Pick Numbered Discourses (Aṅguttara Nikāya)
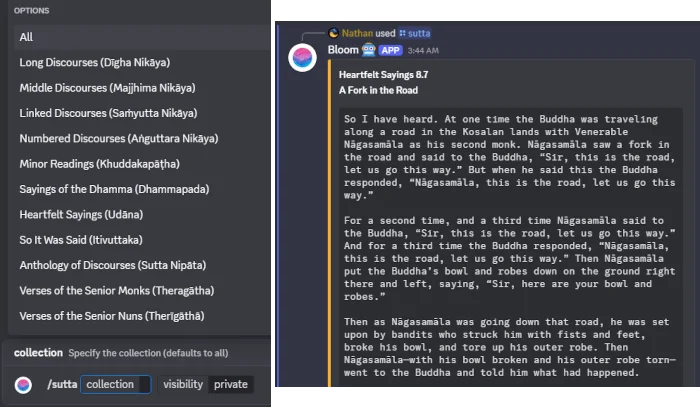The width and height of the screenshot is (700, 407). [141, 139]
